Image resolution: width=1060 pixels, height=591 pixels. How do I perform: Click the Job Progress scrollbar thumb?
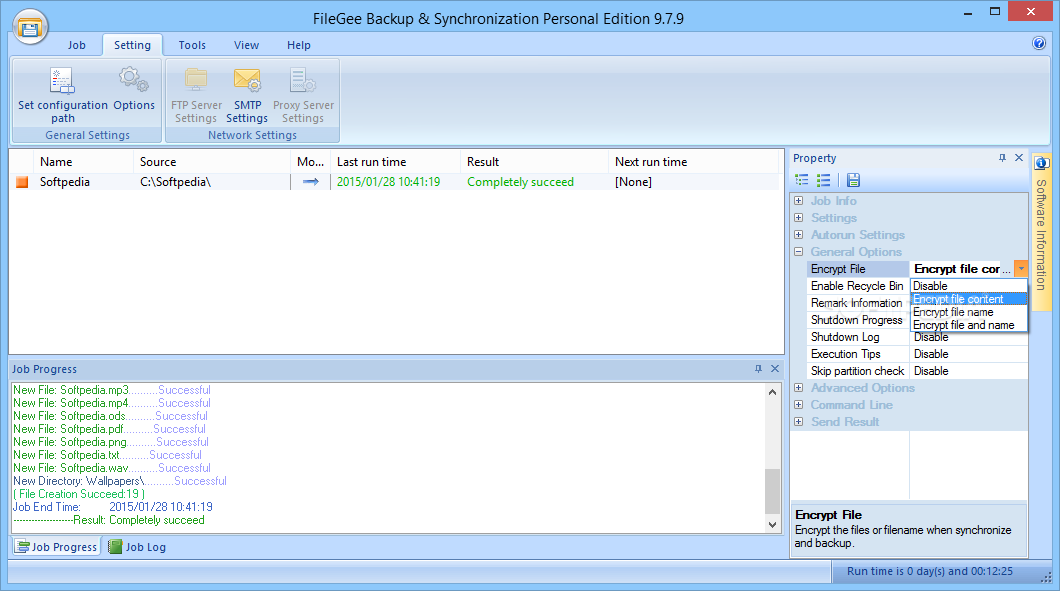point(772,491)
